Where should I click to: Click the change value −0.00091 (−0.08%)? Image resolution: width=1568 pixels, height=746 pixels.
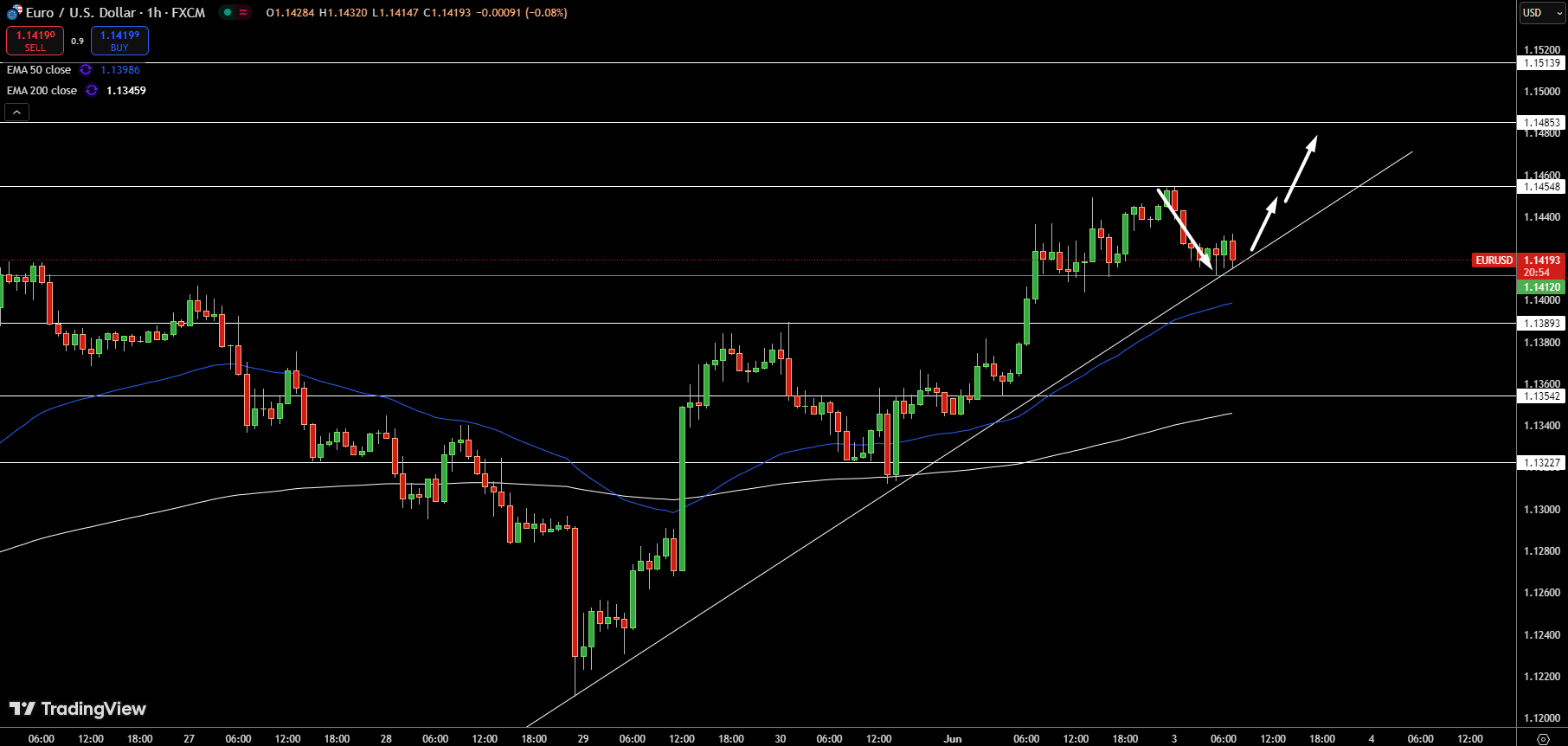click(522, 12)
